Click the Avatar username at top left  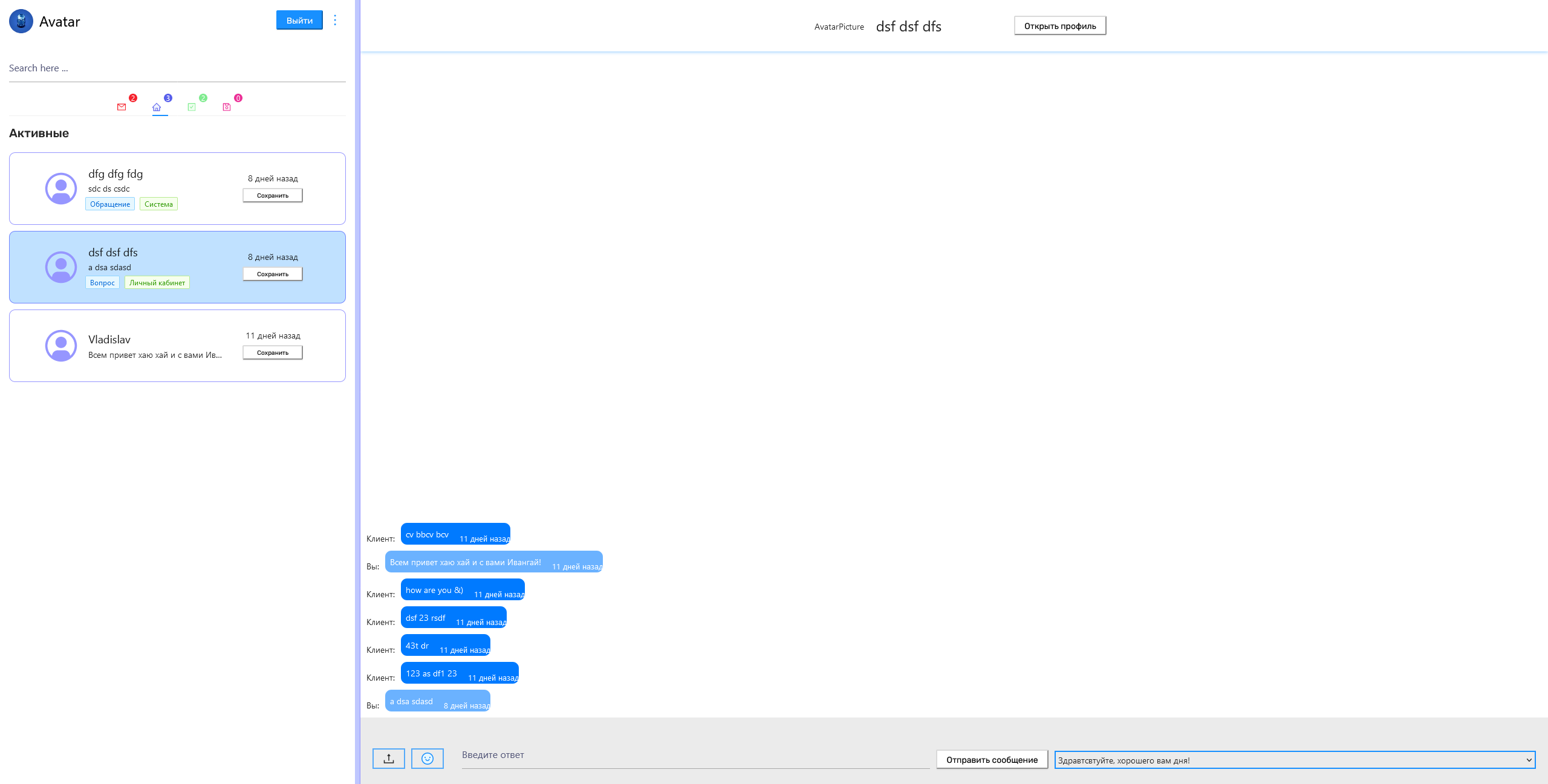[59, 22]
